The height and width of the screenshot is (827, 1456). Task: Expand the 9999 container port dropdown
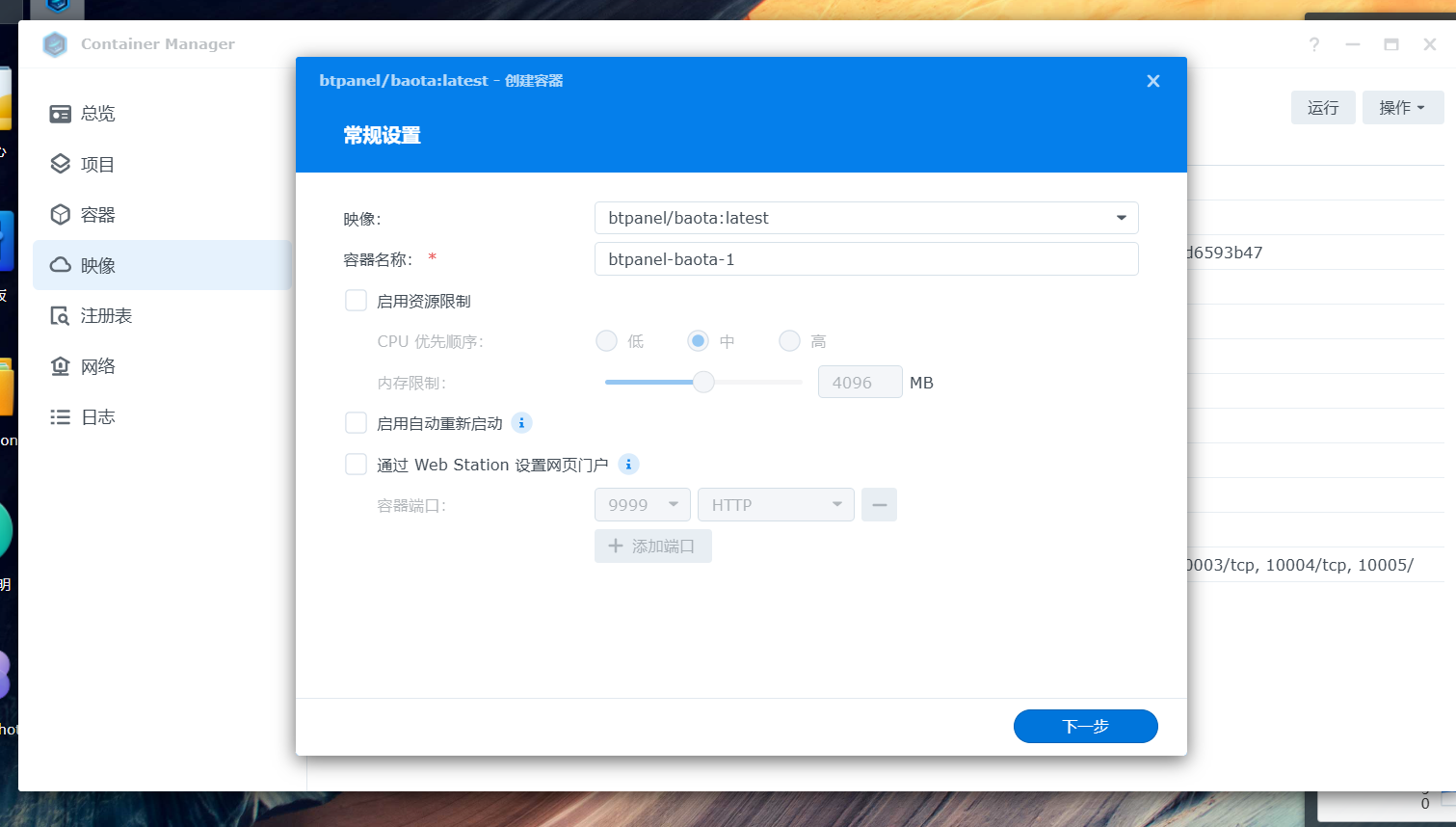coord(643,505)
